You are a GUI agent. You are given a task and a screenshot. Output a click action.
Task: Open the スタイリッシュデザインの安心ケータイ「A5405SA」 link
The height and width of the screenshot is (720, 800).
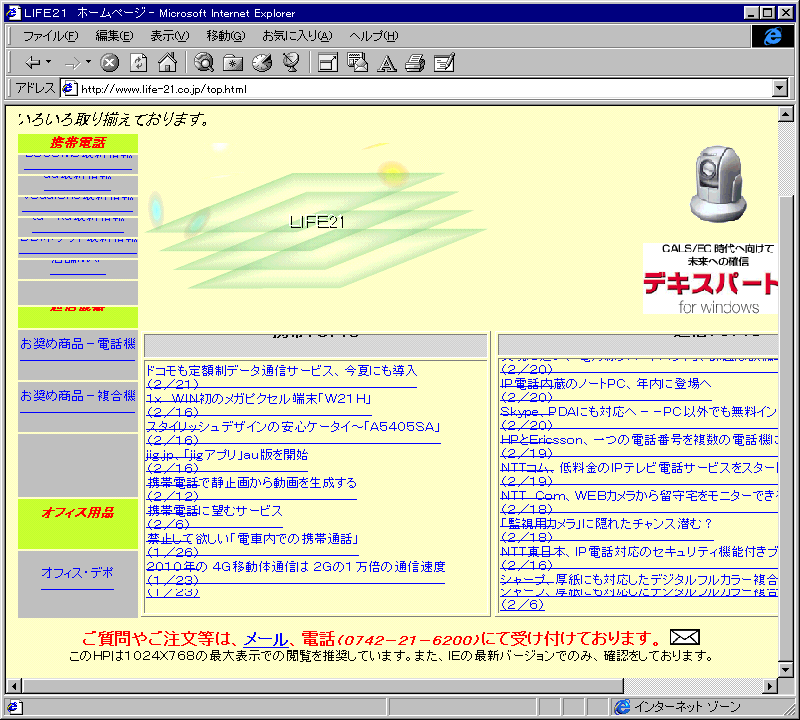(293, 427)
